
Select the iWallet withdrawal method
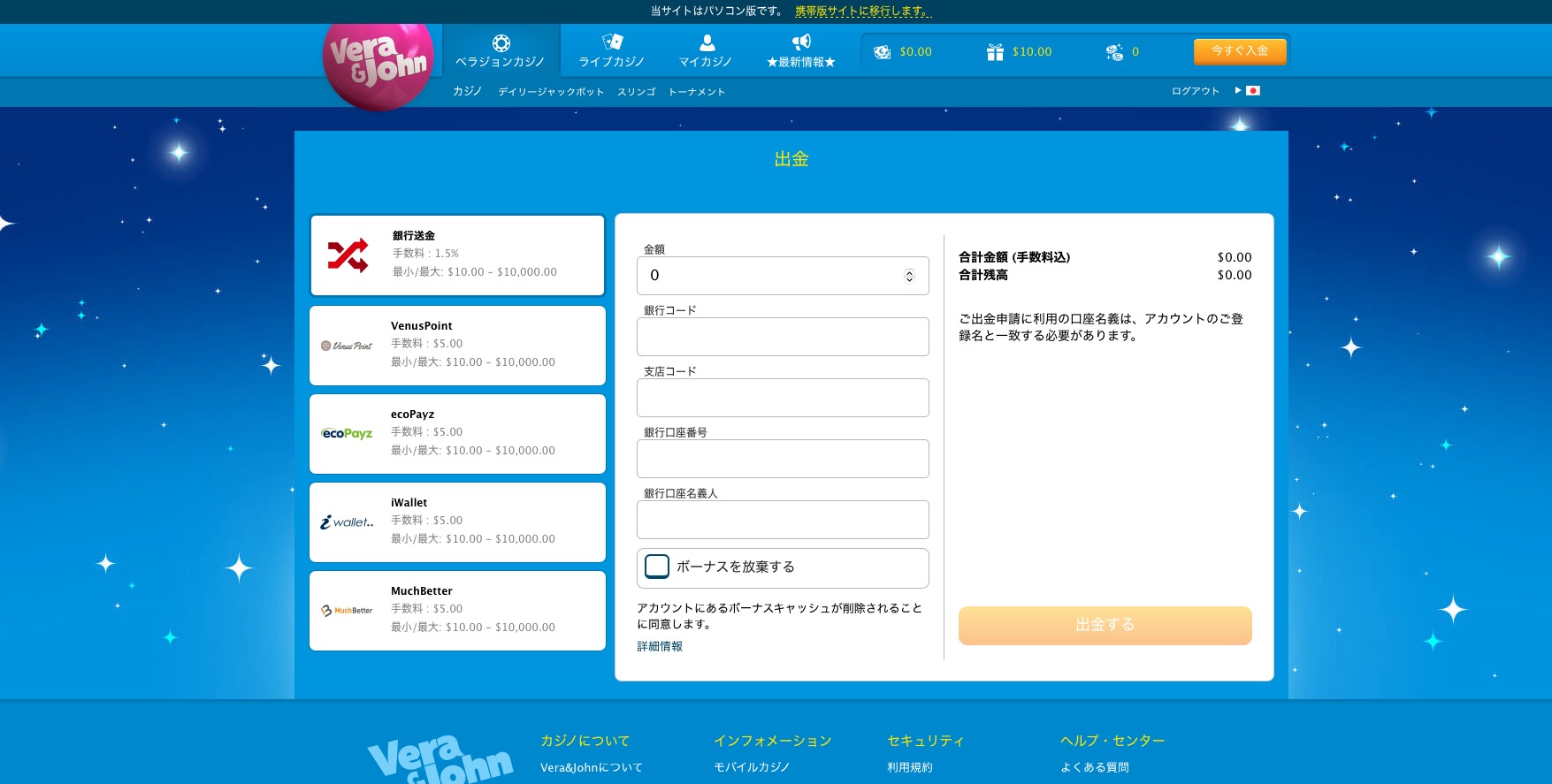(x=457, y=522)
